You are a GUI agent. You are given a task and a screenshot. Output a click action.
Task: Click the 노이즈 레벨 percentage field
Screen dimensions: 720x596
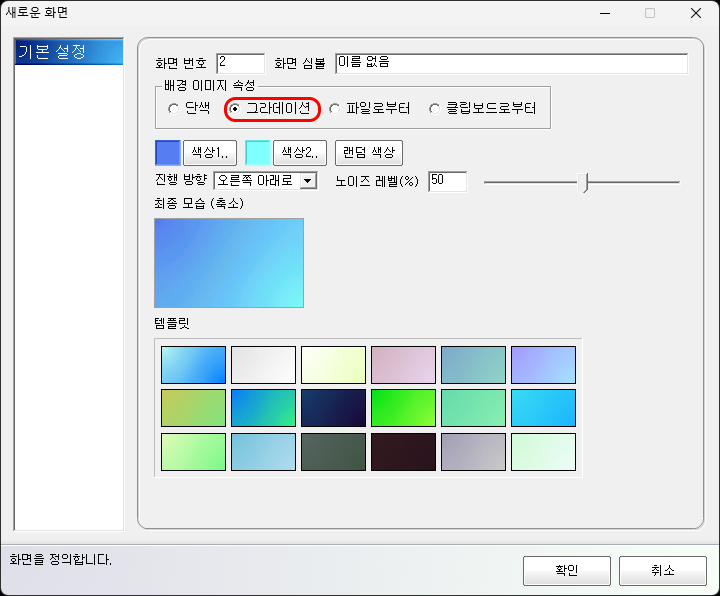(x=448, y=181)
